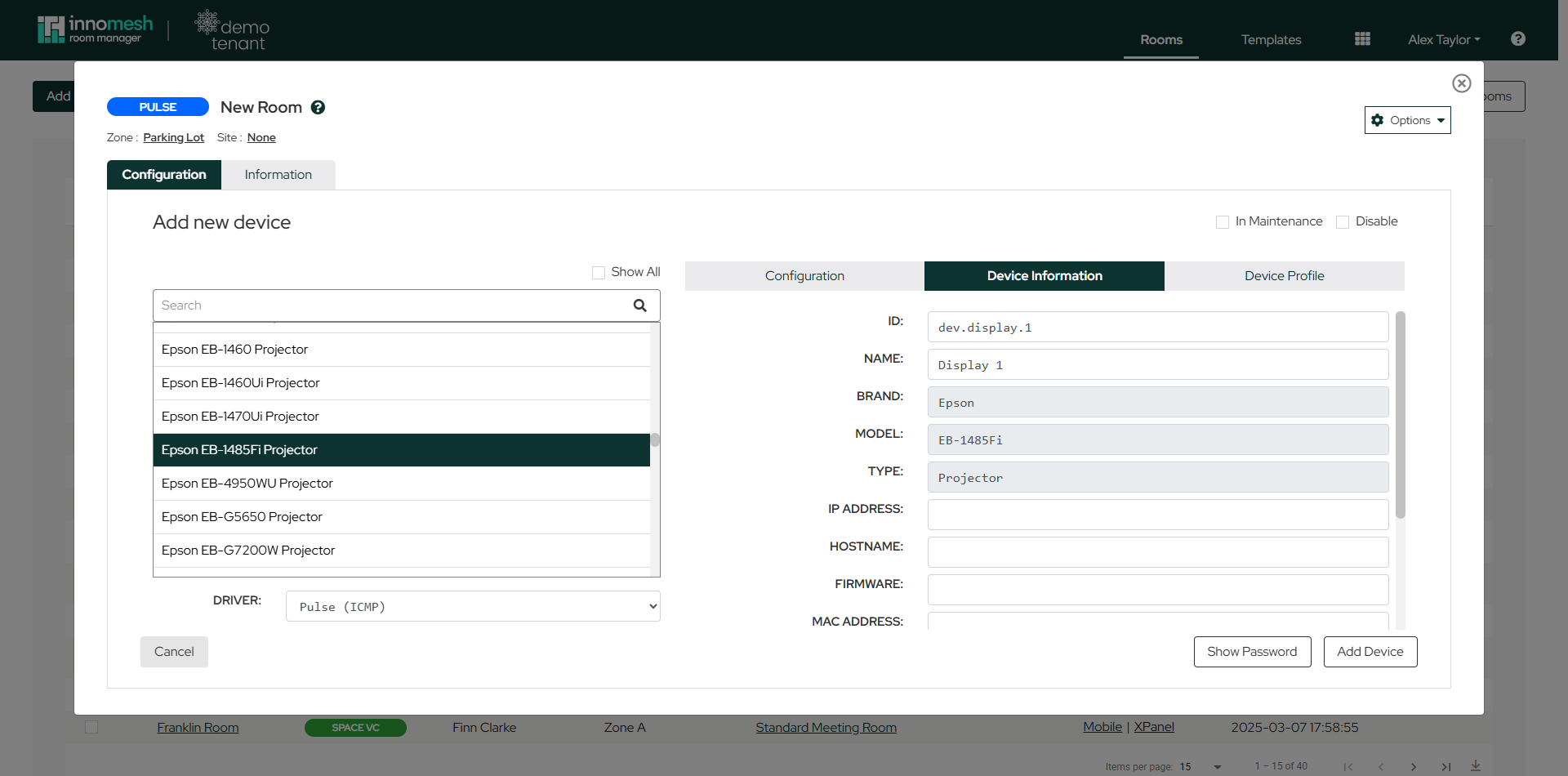
Task: Open the Alex Taylor user menu
Action: [1444, 39]
